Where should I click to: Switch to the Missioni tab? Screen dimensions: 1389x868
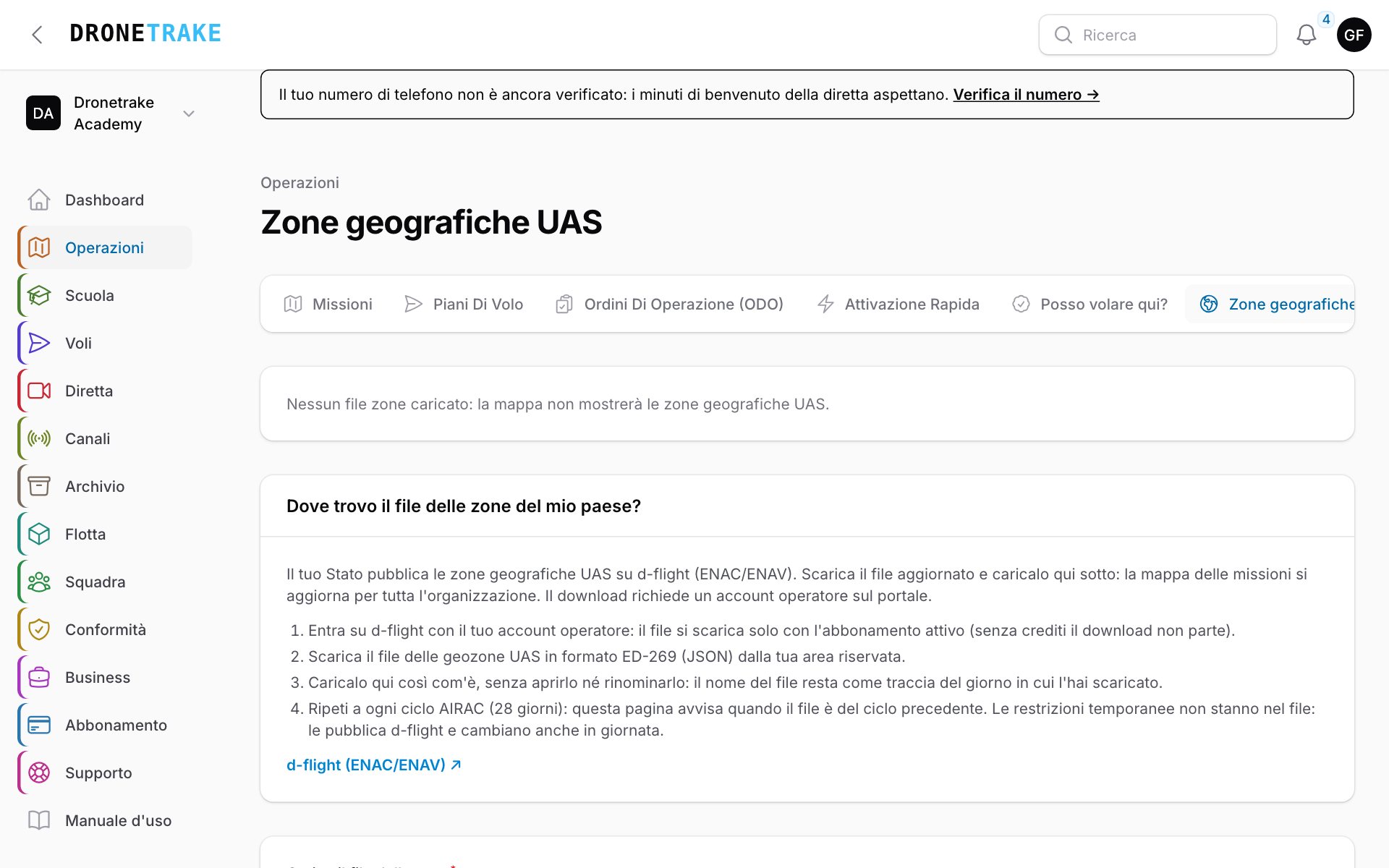(x=328, y=304)
